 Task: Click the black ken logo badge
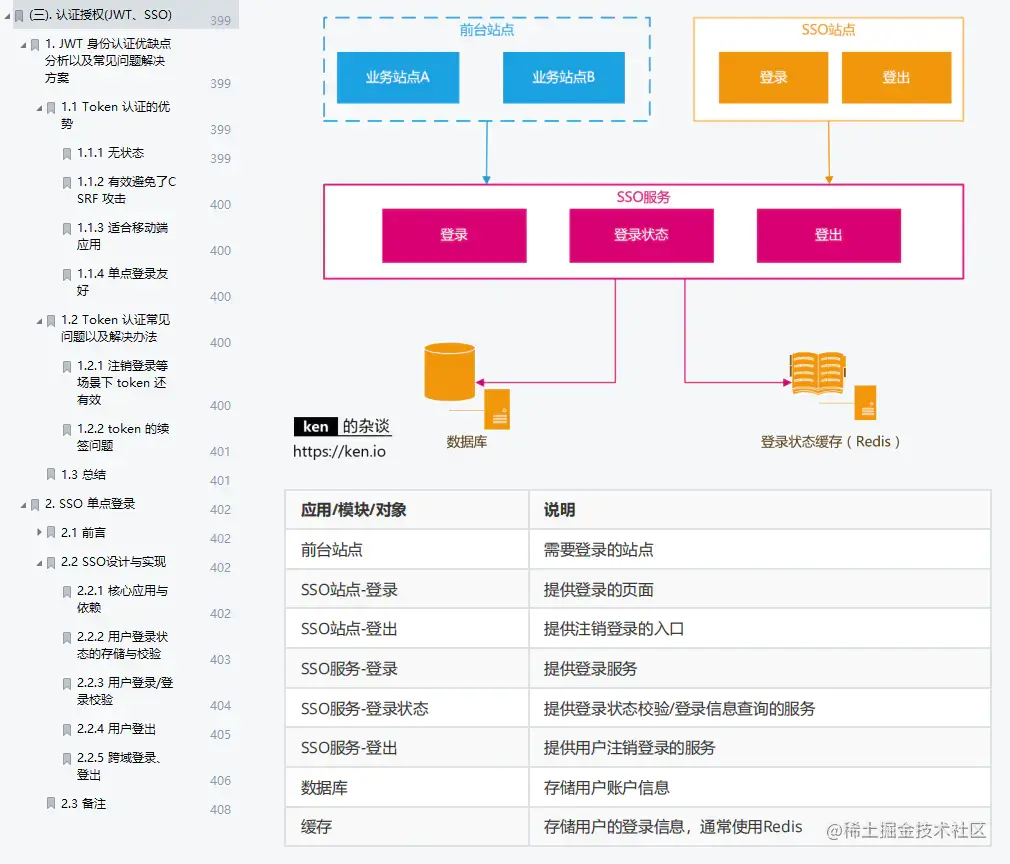(315, 426)
